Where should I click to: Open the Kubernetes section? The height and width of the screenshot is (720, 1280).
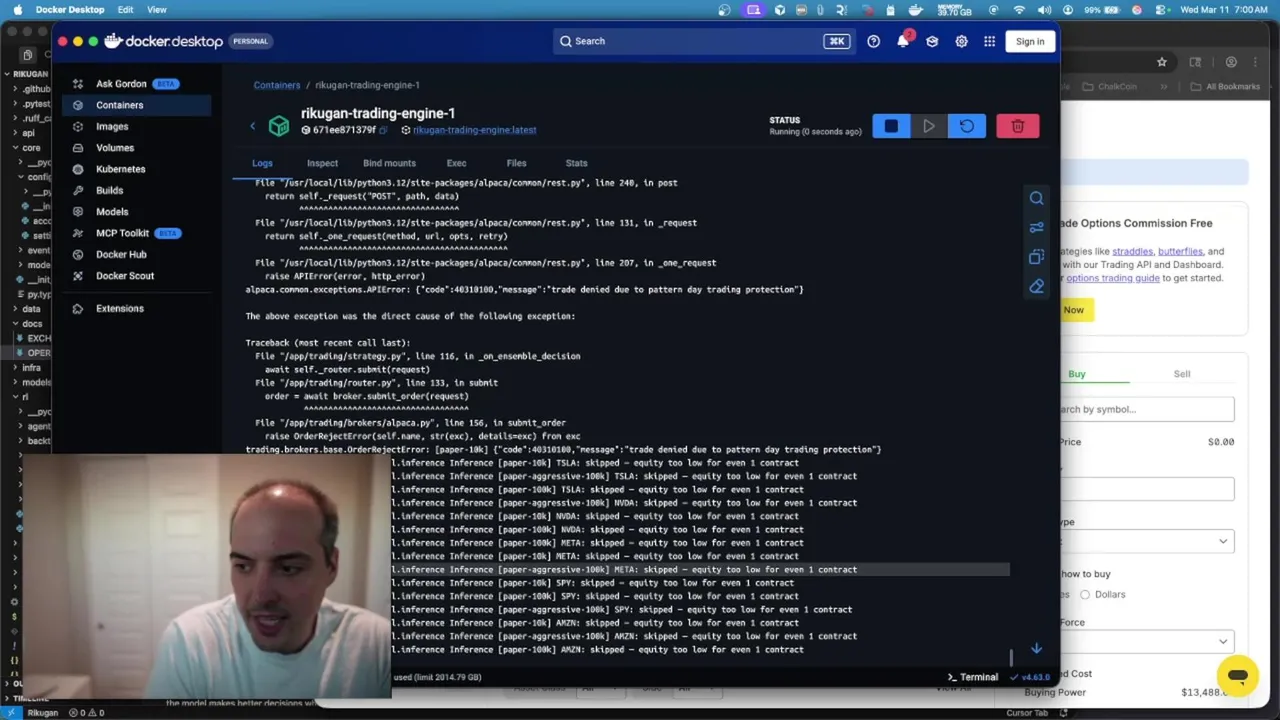click(x=120, y=169)
